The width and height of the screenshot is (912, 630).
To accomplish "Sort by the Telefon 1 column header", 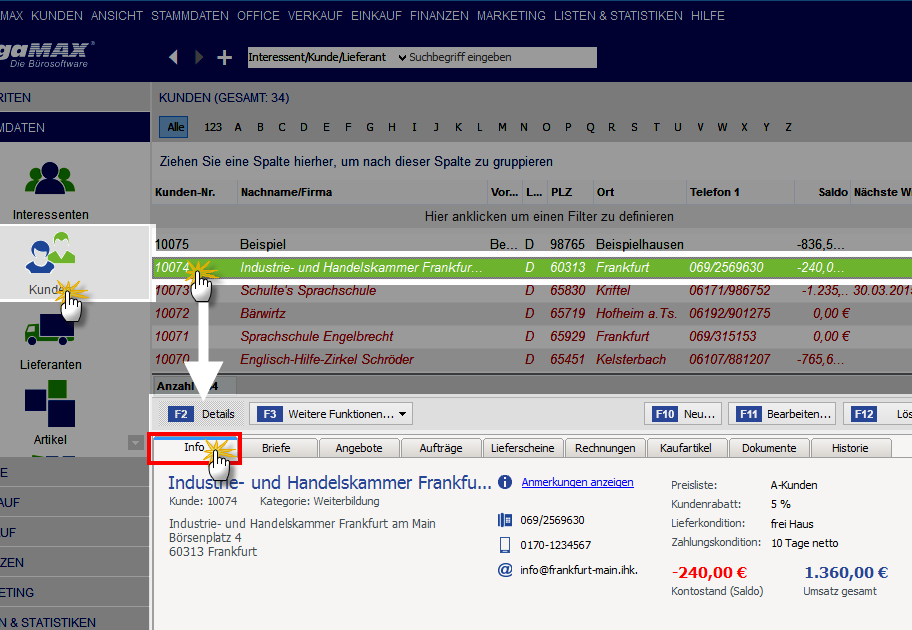I will click(x=740, y=192).
